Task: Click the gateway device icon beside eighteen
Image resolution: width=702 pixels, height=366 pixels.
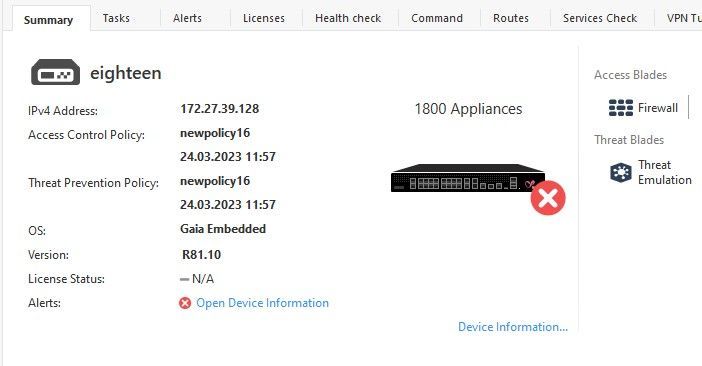Action: 56,72
